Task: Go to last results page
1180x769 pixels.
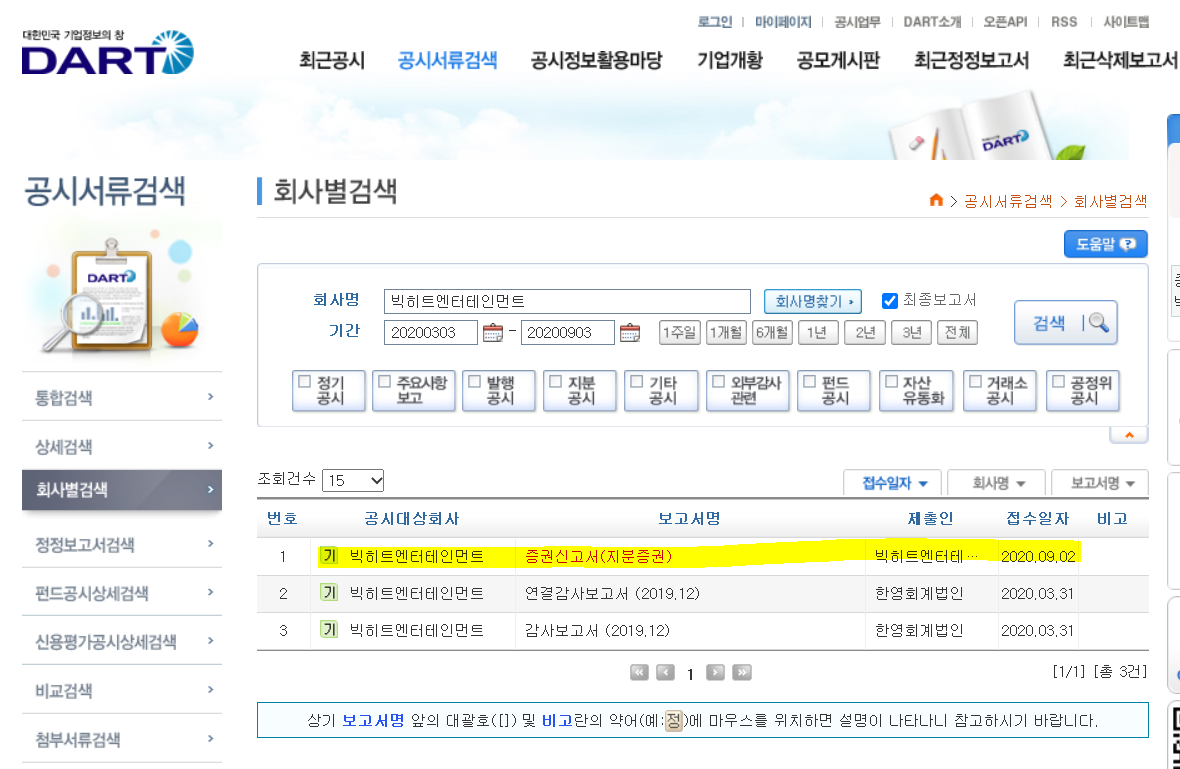Action: coord(742,673)
